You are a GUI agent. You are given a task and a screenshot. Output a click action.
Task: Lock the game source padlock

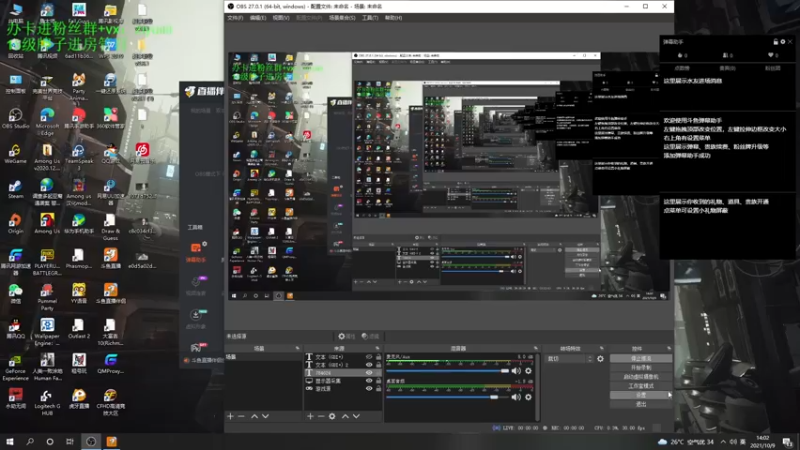[x=378, y=389]
